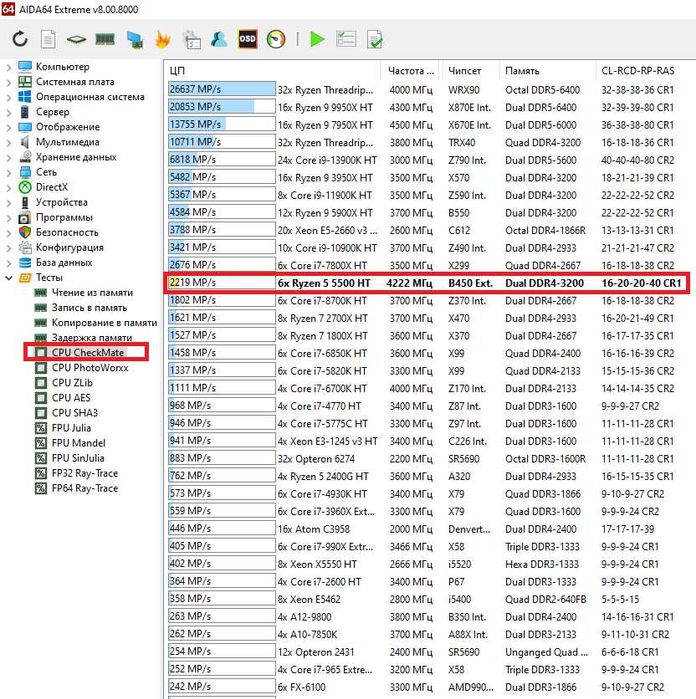Select CPU PhotoWorxx benchmark
Screen dimensions: 696x699
pos(90,368)
